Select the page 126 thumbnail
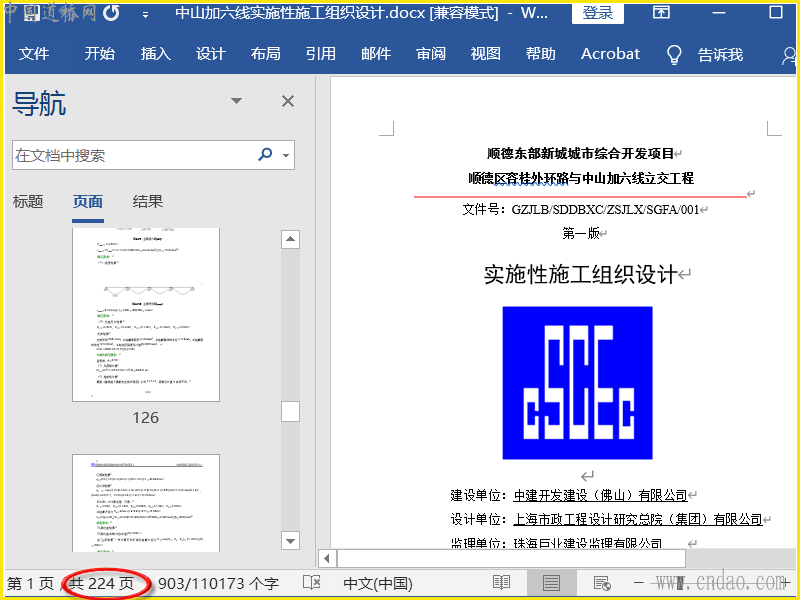800x600 pixels. pos(146,315)
